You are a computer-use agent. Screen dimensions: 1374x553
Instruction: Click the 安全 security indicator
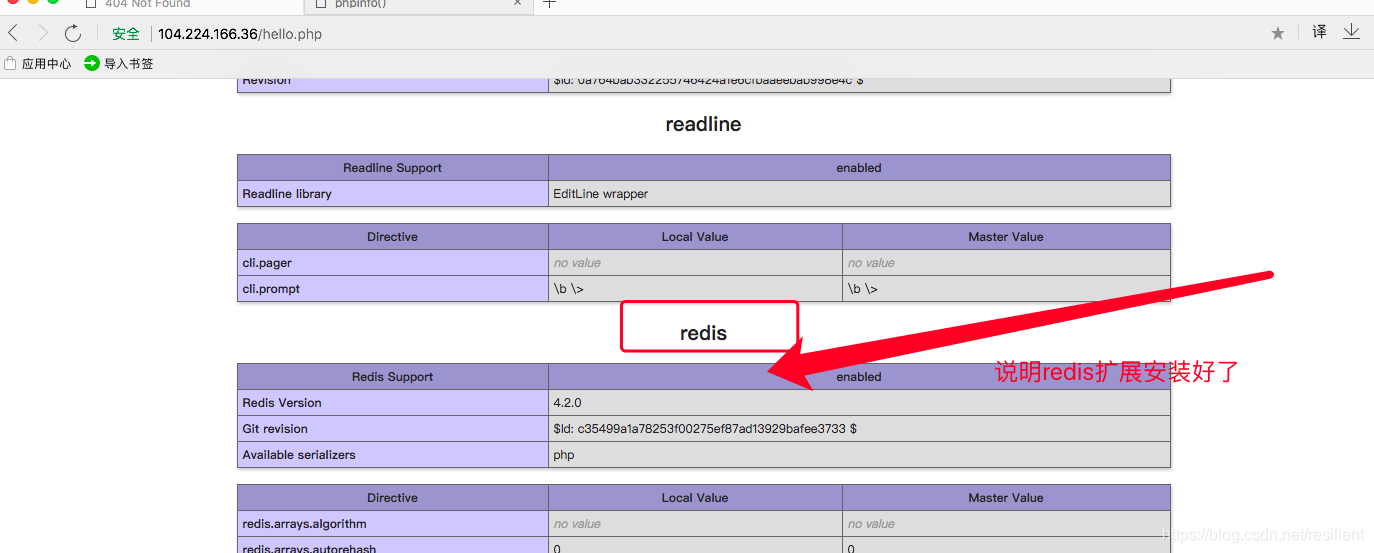125,33
